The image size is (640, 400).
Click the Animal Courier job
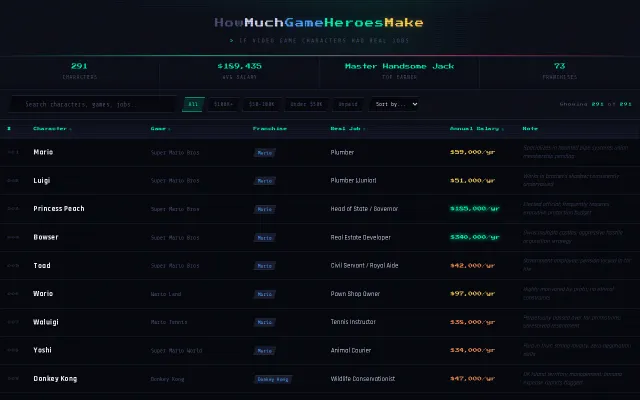pyautogui.click(x=351, y=350)
